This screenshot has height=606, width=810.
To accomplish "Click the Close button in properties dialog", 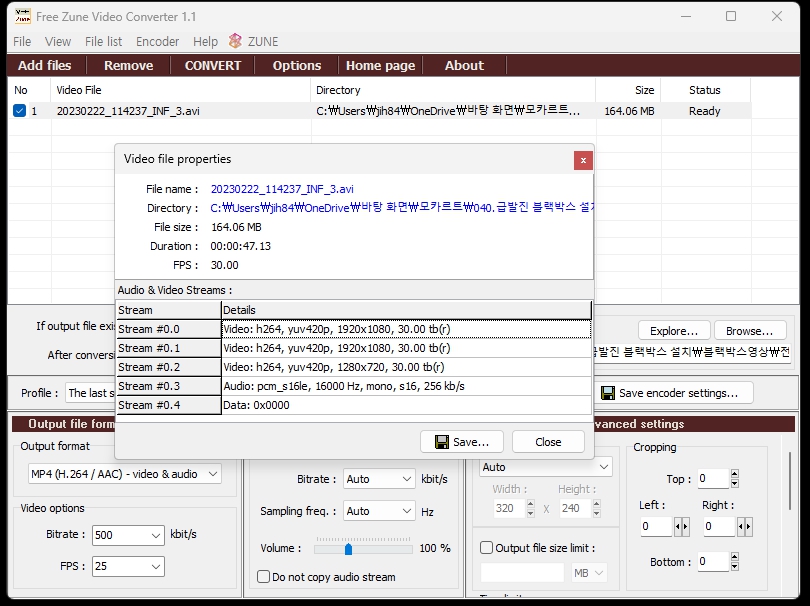I will (x=548, y=442).
